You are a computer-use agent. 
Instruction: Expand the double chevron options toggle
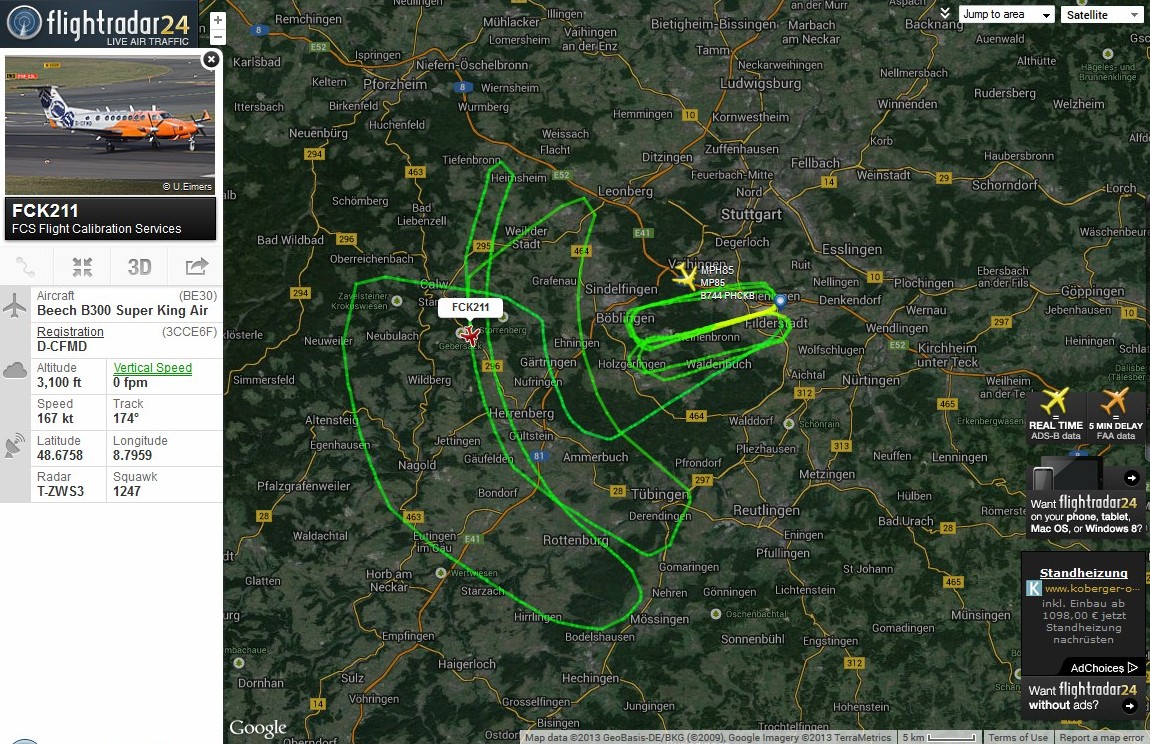(x=945, y=13)
